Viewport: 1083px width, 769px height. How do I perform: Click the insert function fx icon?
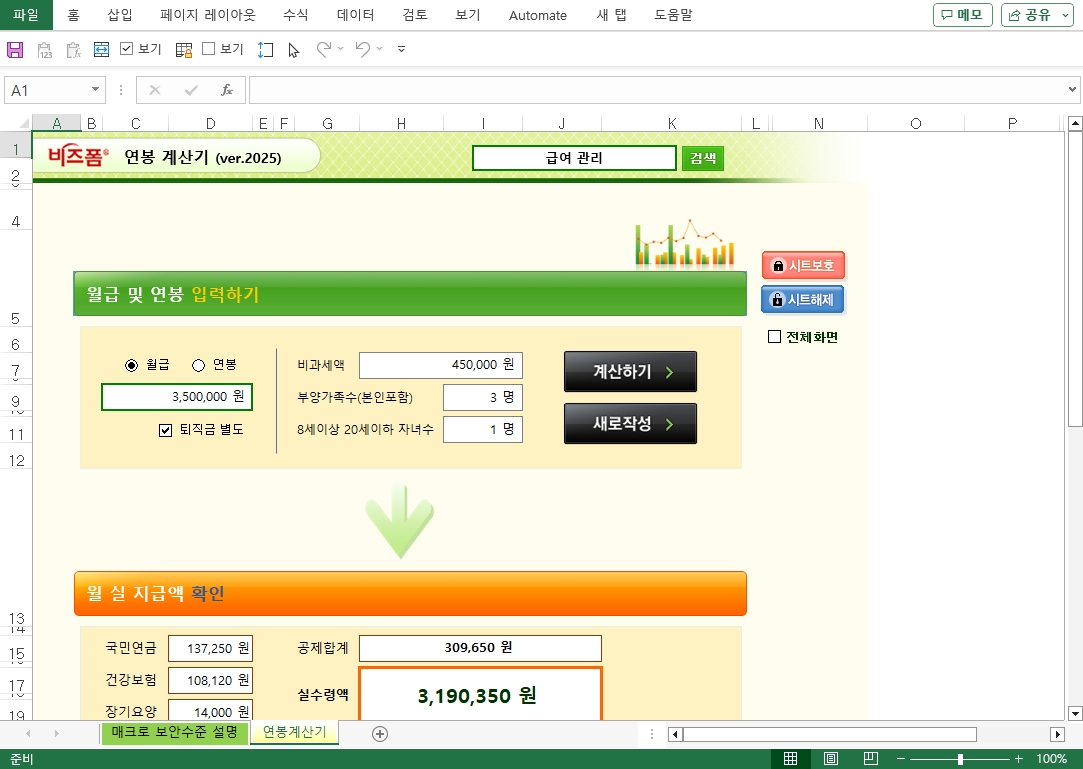click(x=227, y=90)
